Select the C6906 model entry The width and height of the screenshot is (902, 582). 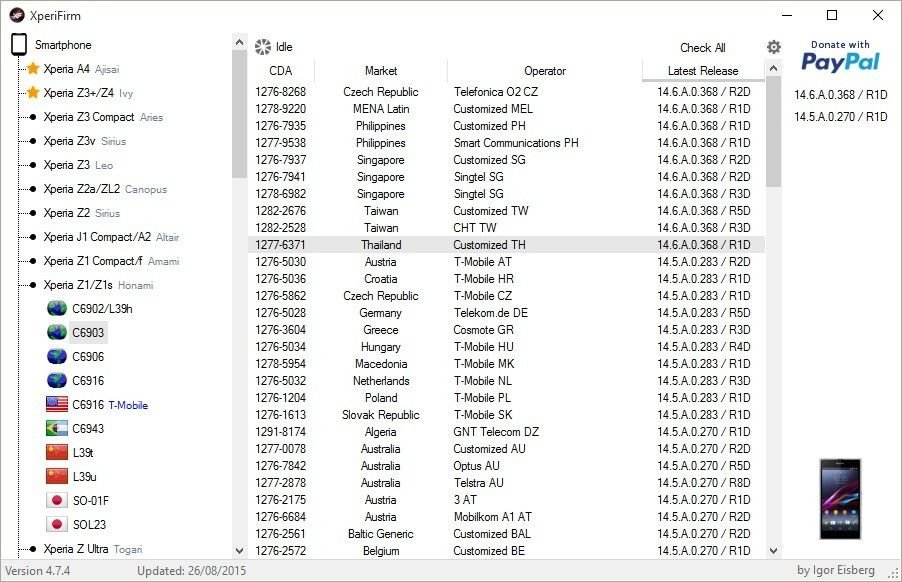coord(88,357)
